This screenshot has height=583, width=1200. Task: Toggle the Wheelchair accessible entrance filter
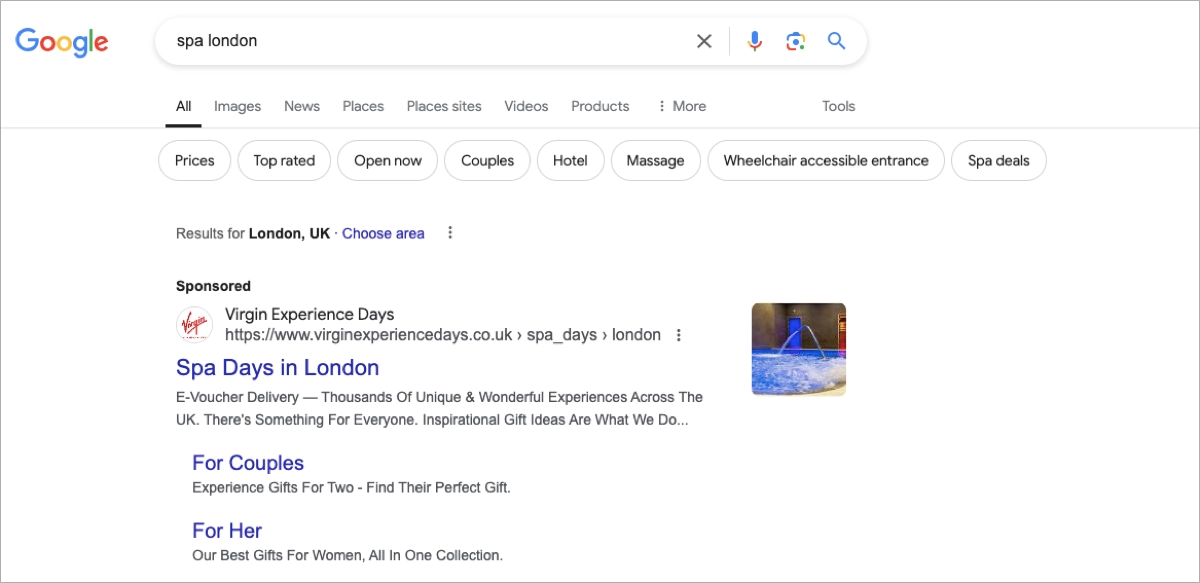pyautogui.click(x=825, y=160)
